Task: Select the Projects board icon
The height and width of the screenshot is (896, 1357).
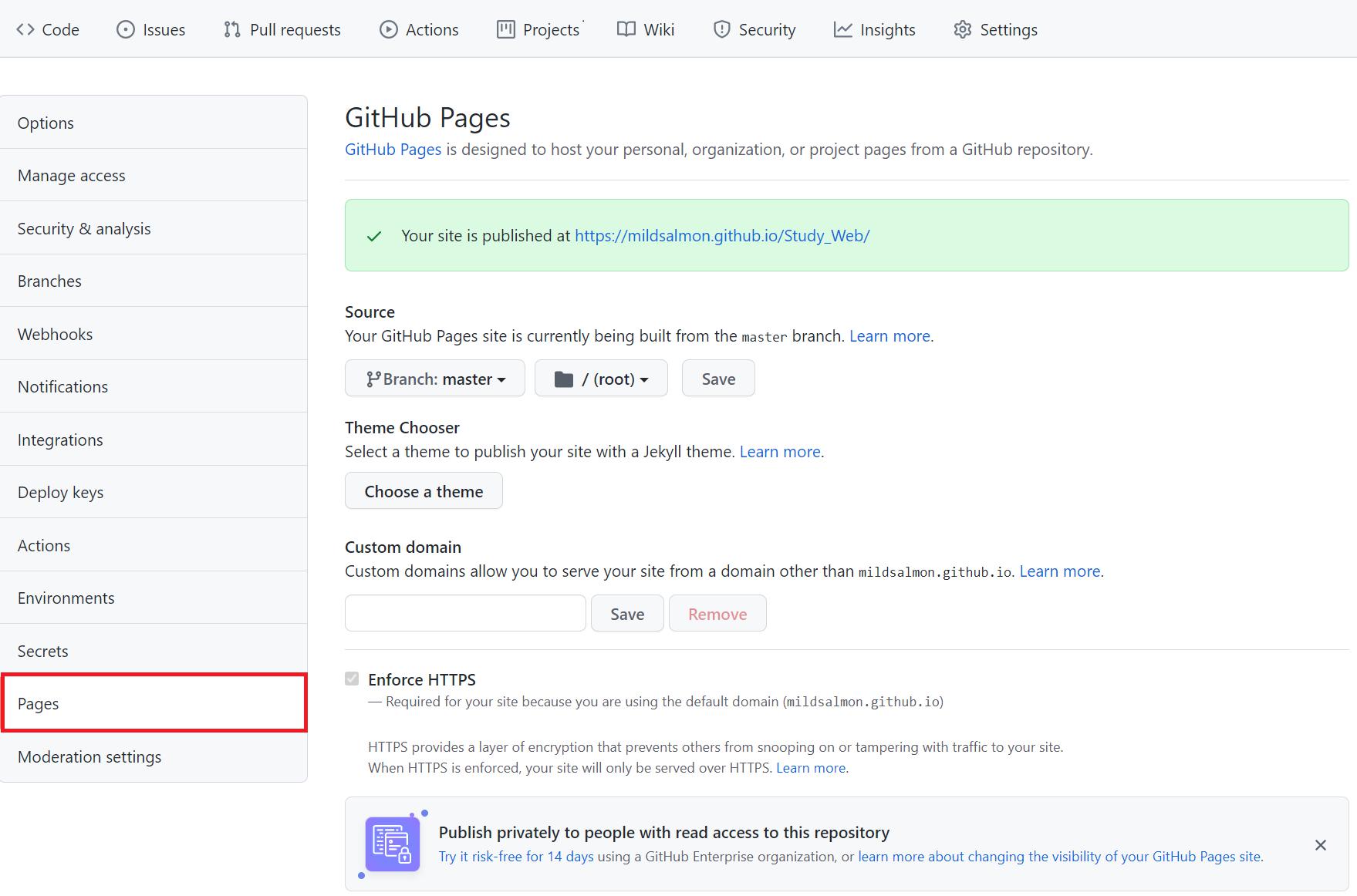Action: [505, 29]
